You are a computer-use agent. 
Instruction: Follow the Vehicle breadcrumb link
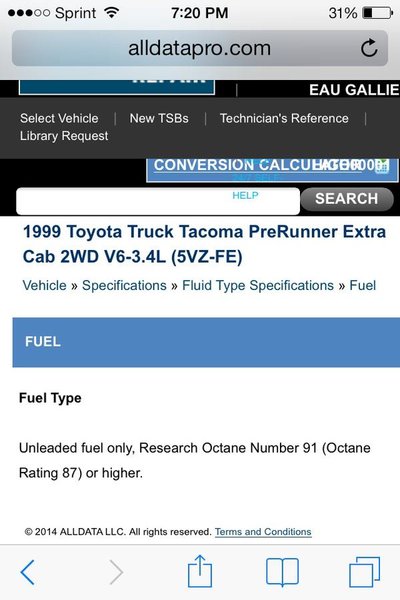click(44, 285)
